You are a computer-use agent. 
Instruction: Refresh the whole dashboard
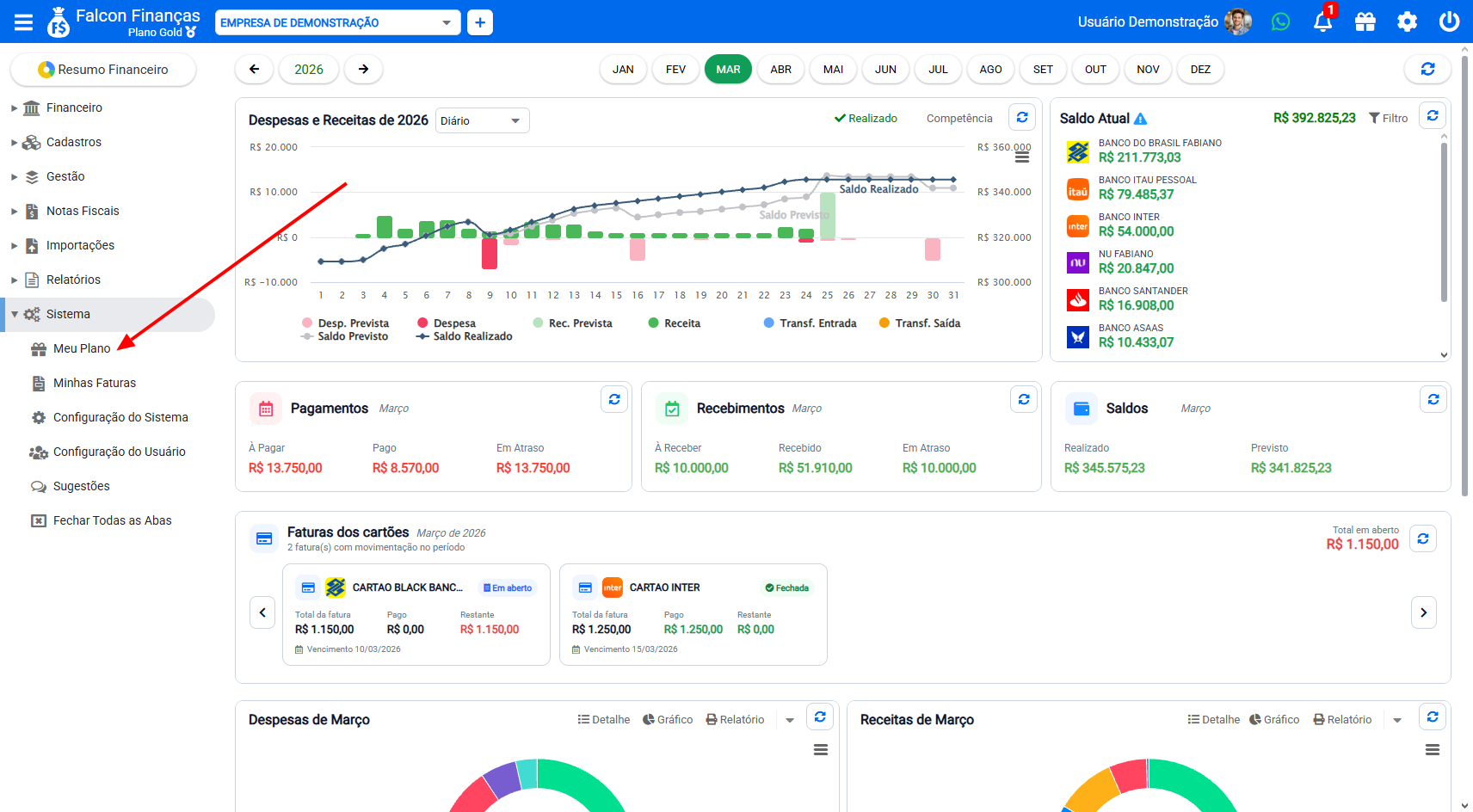point(1427,70)
